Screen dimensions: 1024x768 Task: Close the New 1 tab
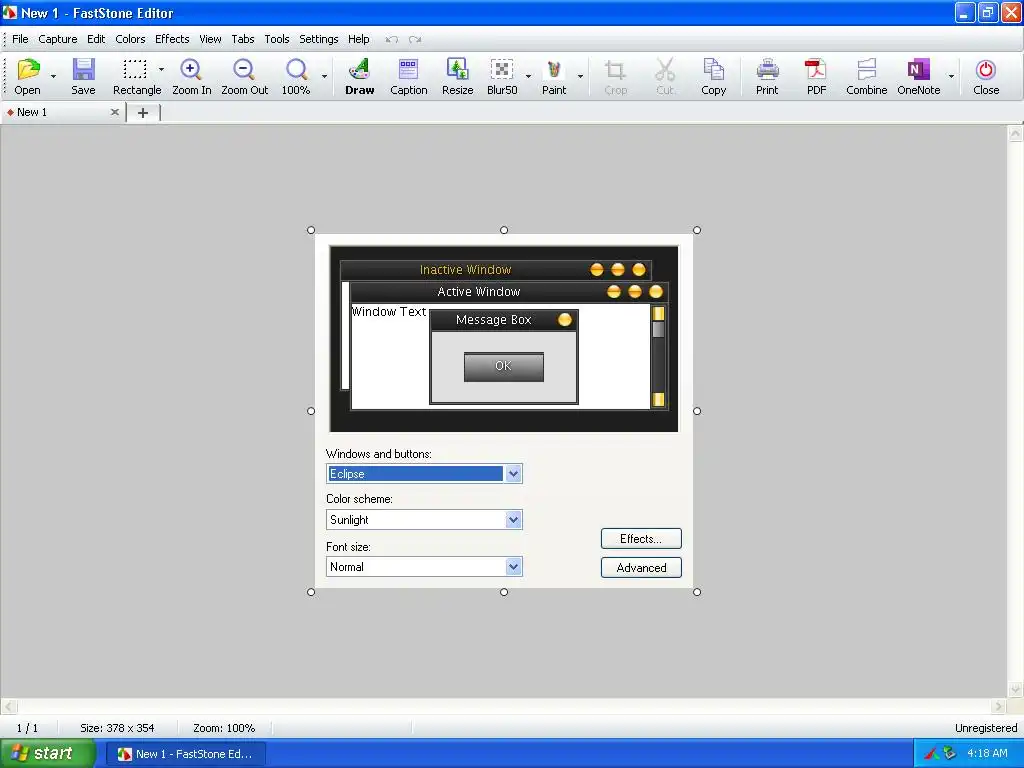(115, 112)
